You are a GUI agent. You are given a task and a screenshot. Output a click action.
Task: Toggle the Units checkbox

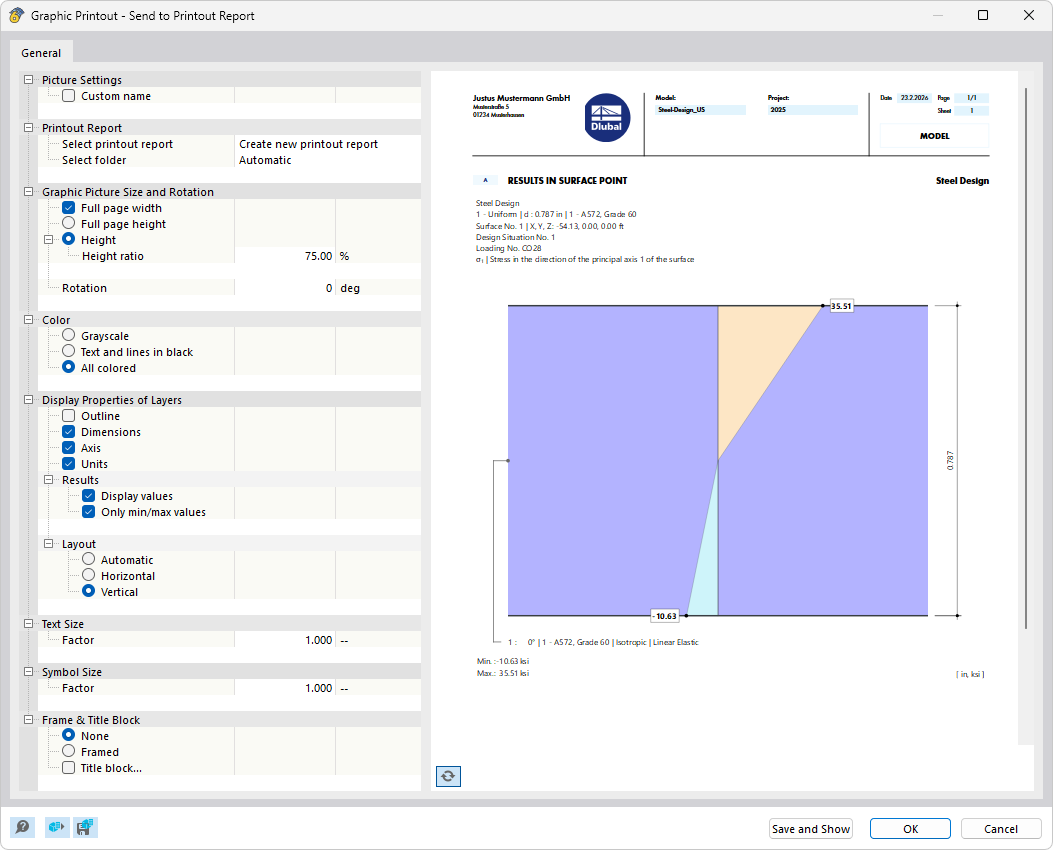[68, 464]
